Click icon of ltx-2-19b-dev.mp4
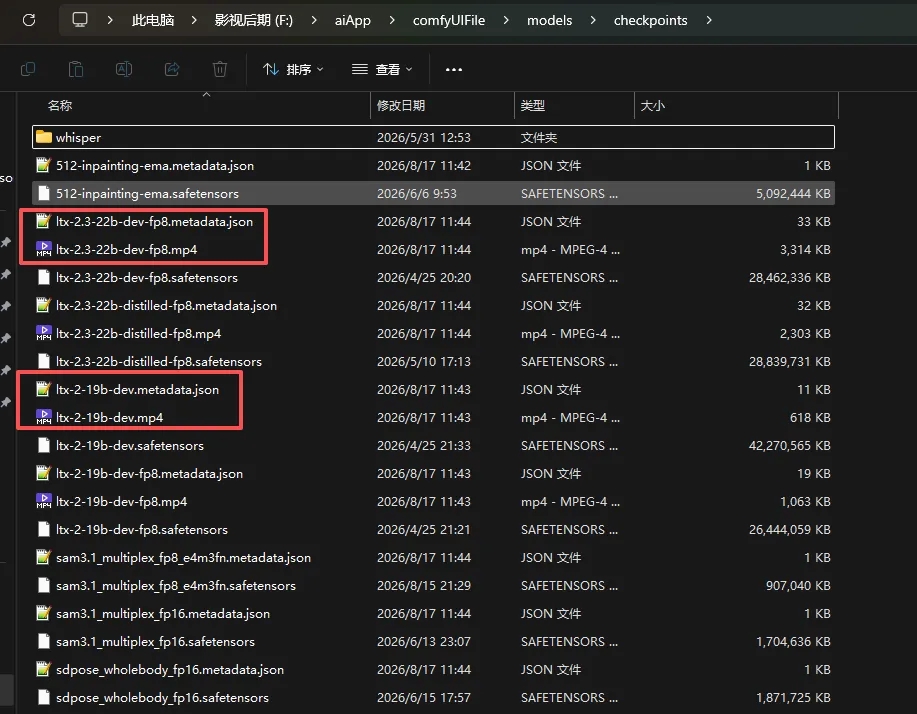 pos(44,418)
